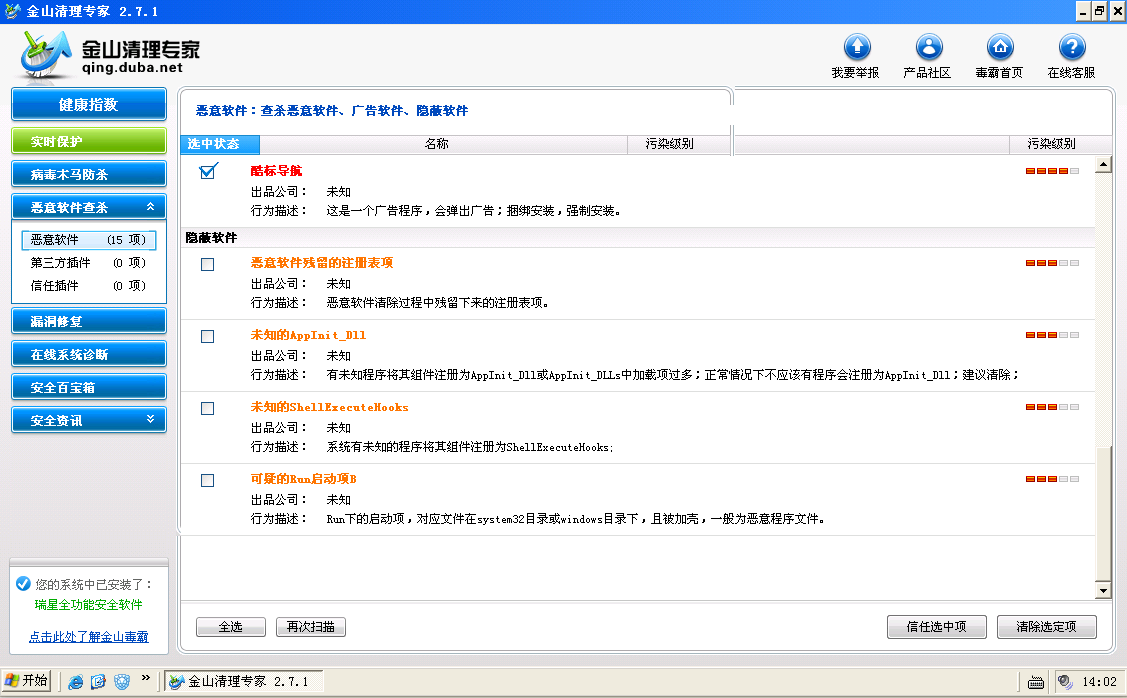The image size is (1127, 698).
Task: Collapse the 恶意软件查杀 section chevron
Action: click(x=150, y=207)
